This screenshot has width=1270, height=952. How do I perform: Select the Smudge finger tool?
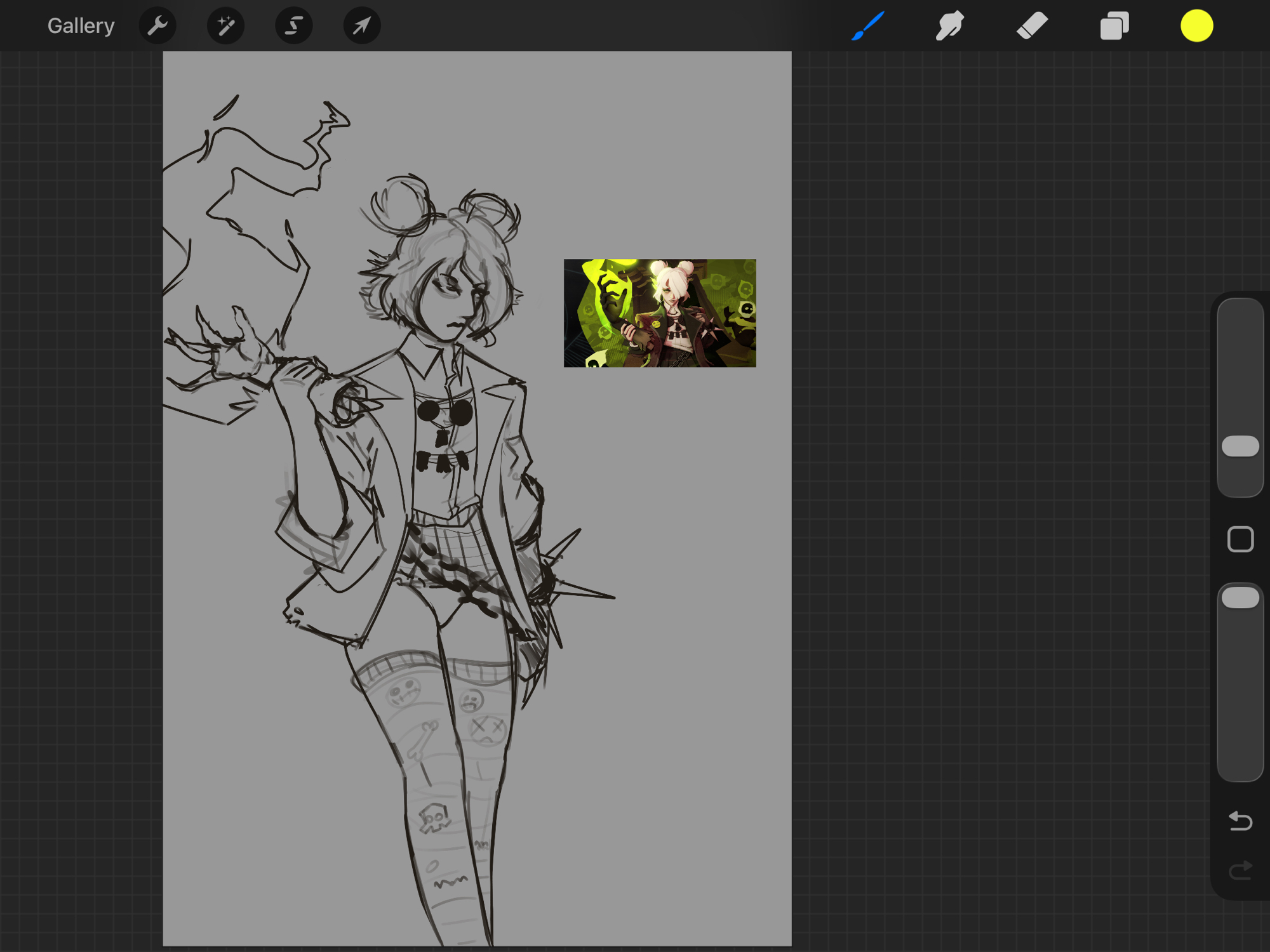click(x=949, y=26)
